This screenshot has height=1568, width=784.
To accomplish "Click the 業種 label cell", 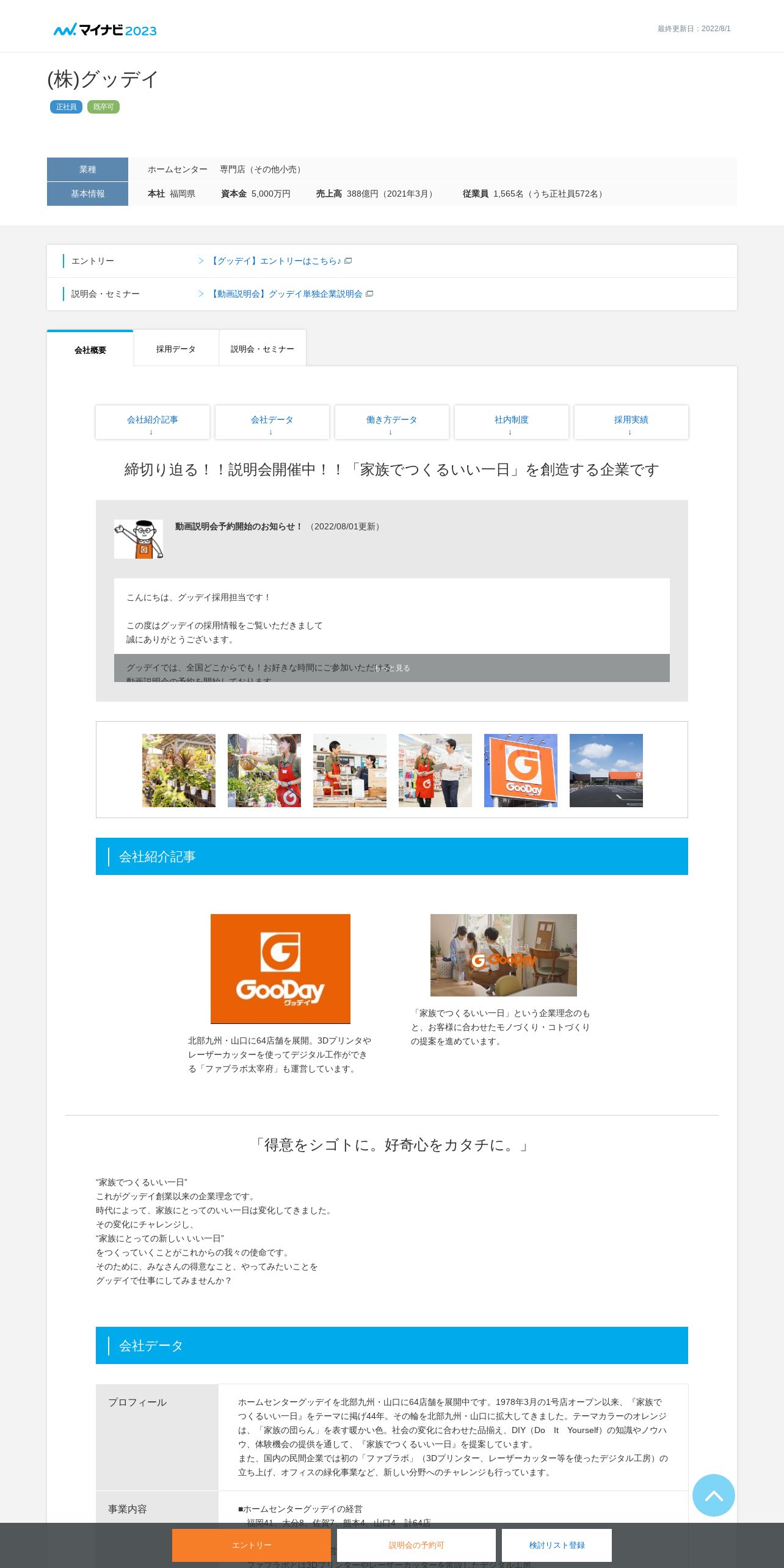I will (x=87, y=169).
